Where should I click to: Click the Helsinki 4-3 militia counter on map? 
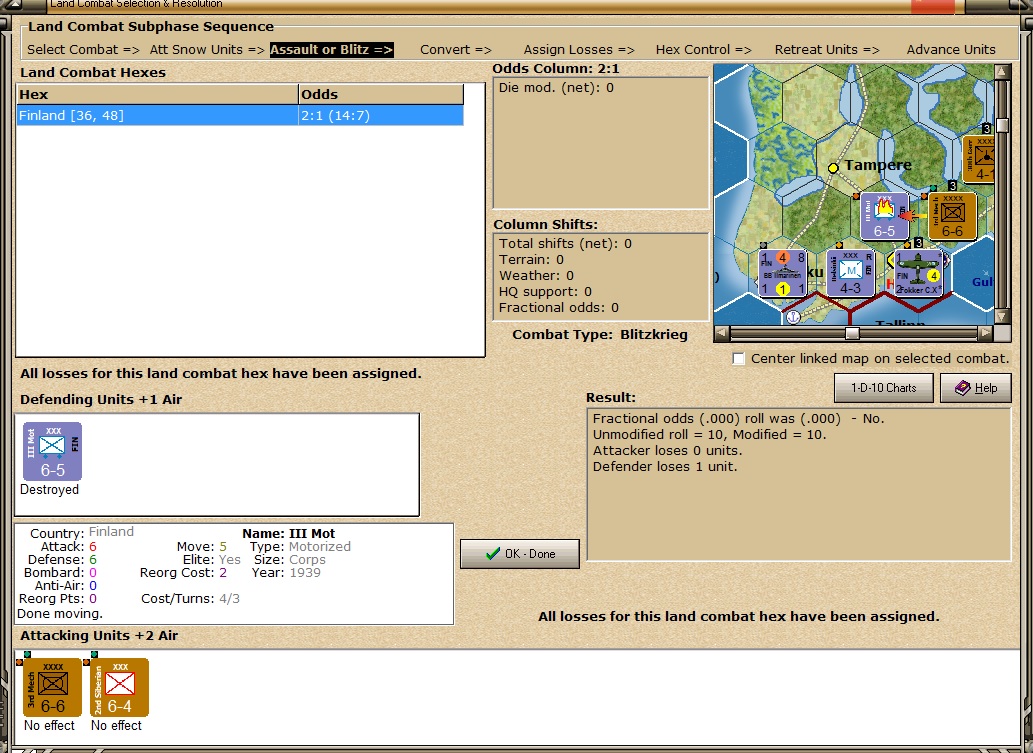851,273
